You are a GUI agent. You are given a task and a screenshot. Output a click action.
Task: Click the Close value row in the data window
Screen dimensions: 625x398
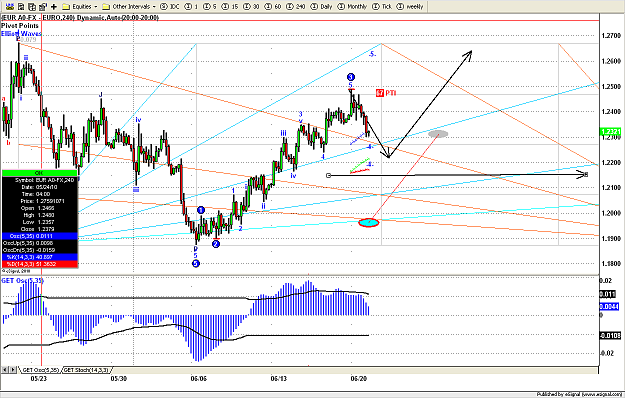39,229
